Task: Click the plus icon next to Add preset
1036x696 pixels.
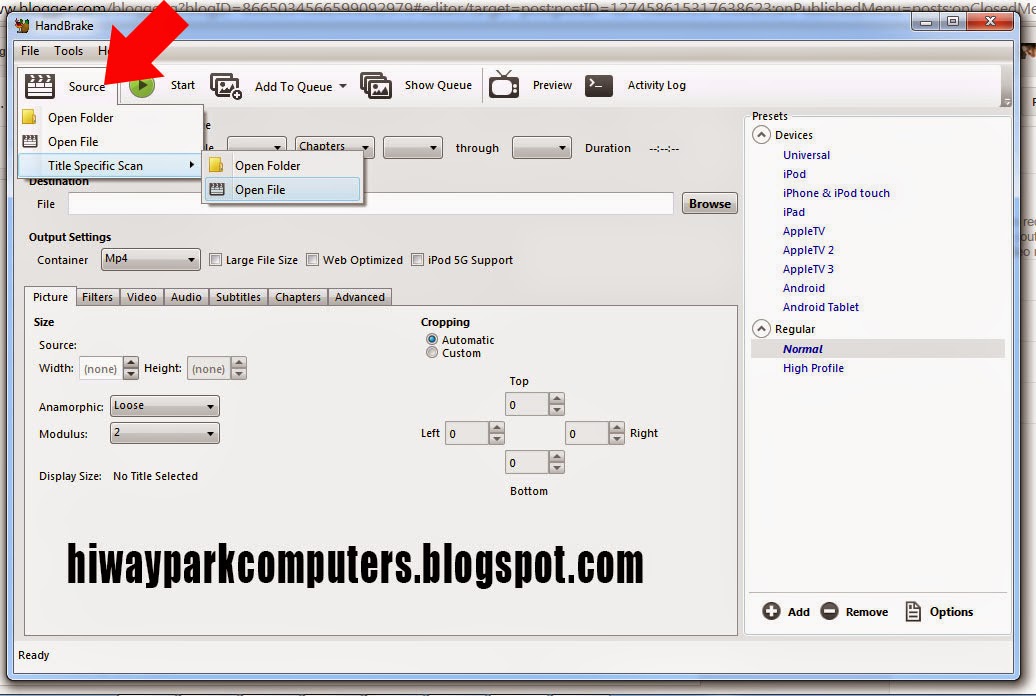Action: [771, 611]
